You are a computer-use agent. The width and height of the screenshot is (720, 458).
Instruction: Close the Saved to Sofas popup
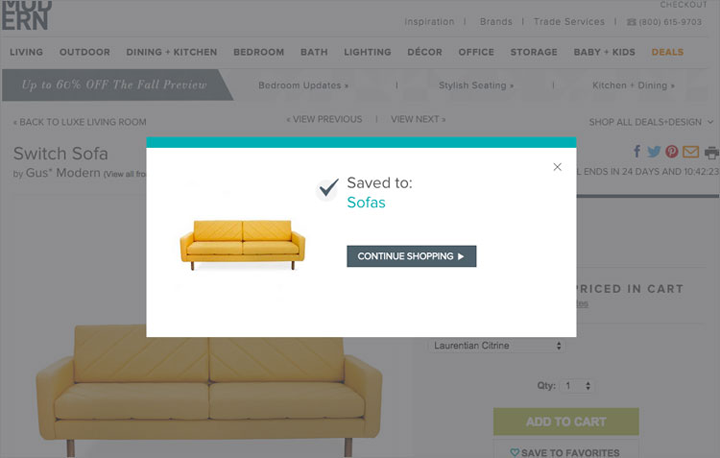(x=557, y=167)
